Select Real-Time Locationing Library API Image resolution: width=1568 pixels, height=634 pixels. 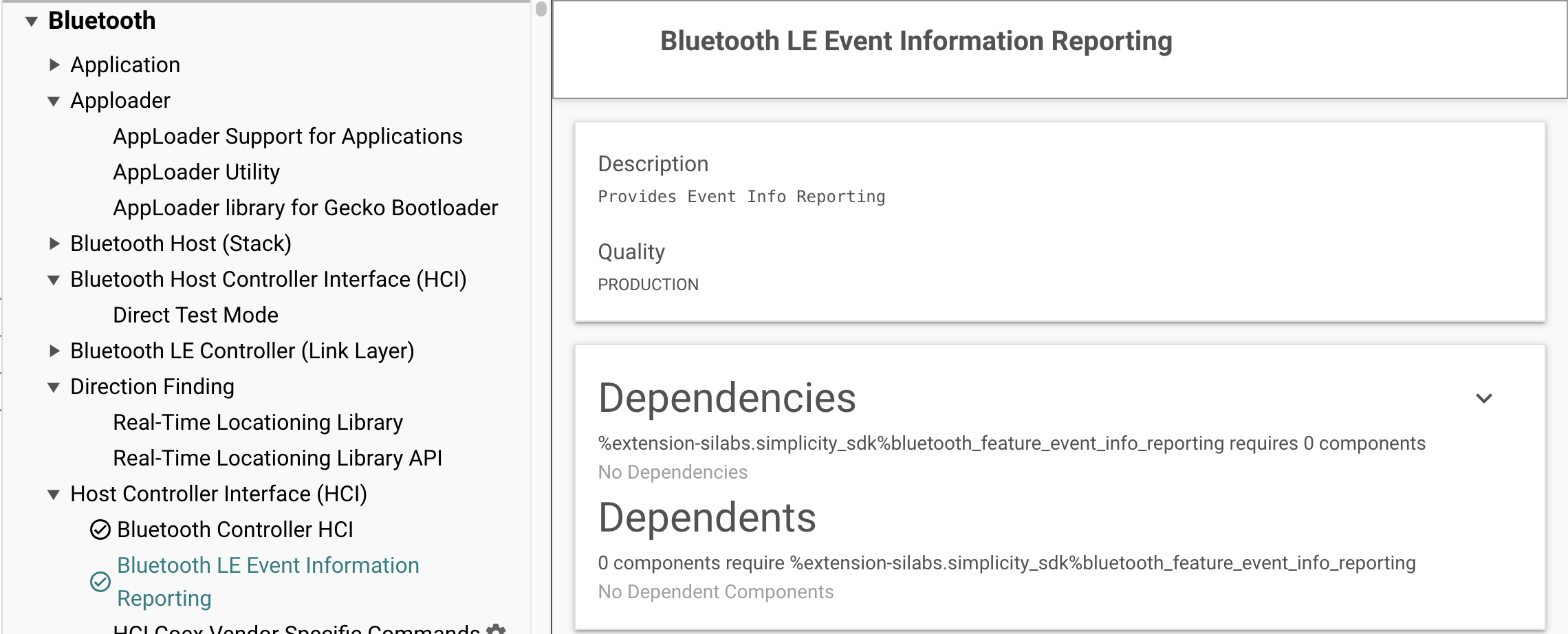tap(278, 459)
